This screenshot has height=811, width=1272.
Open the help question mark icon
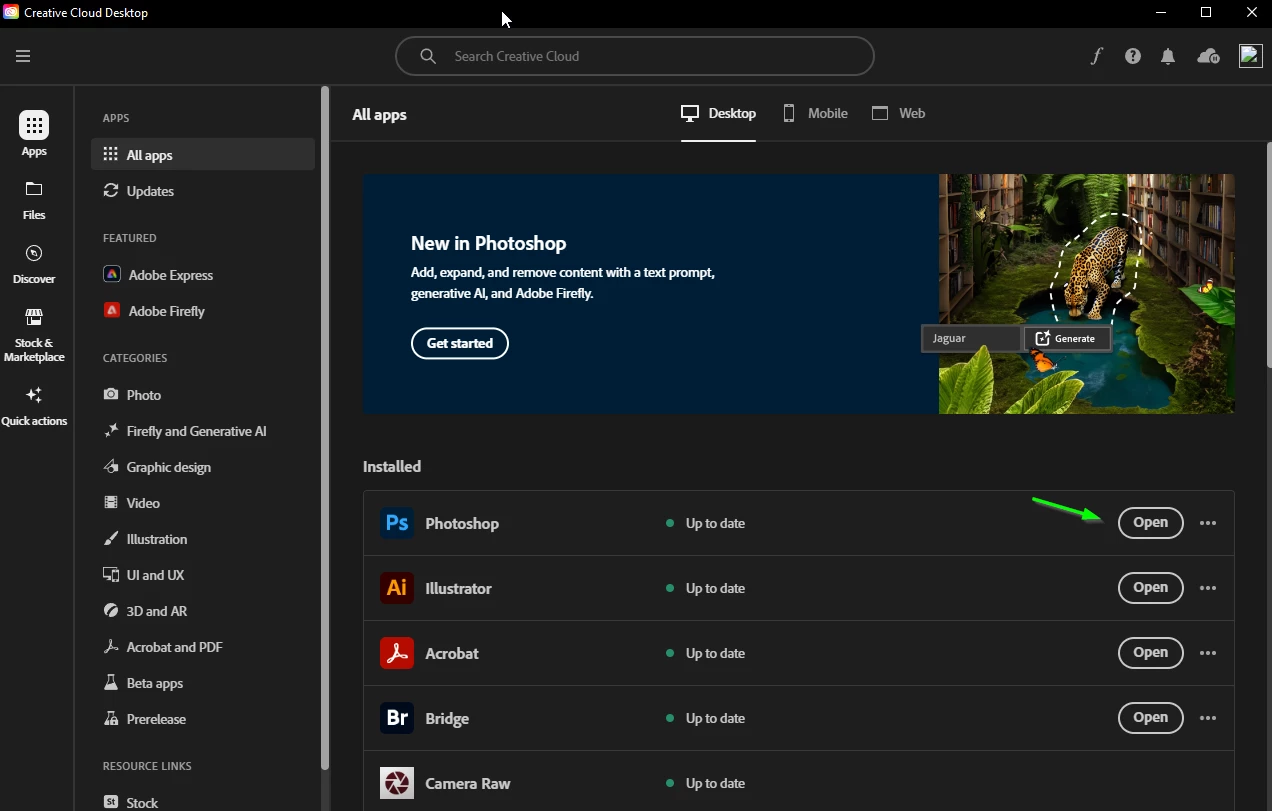[1132, 56]
